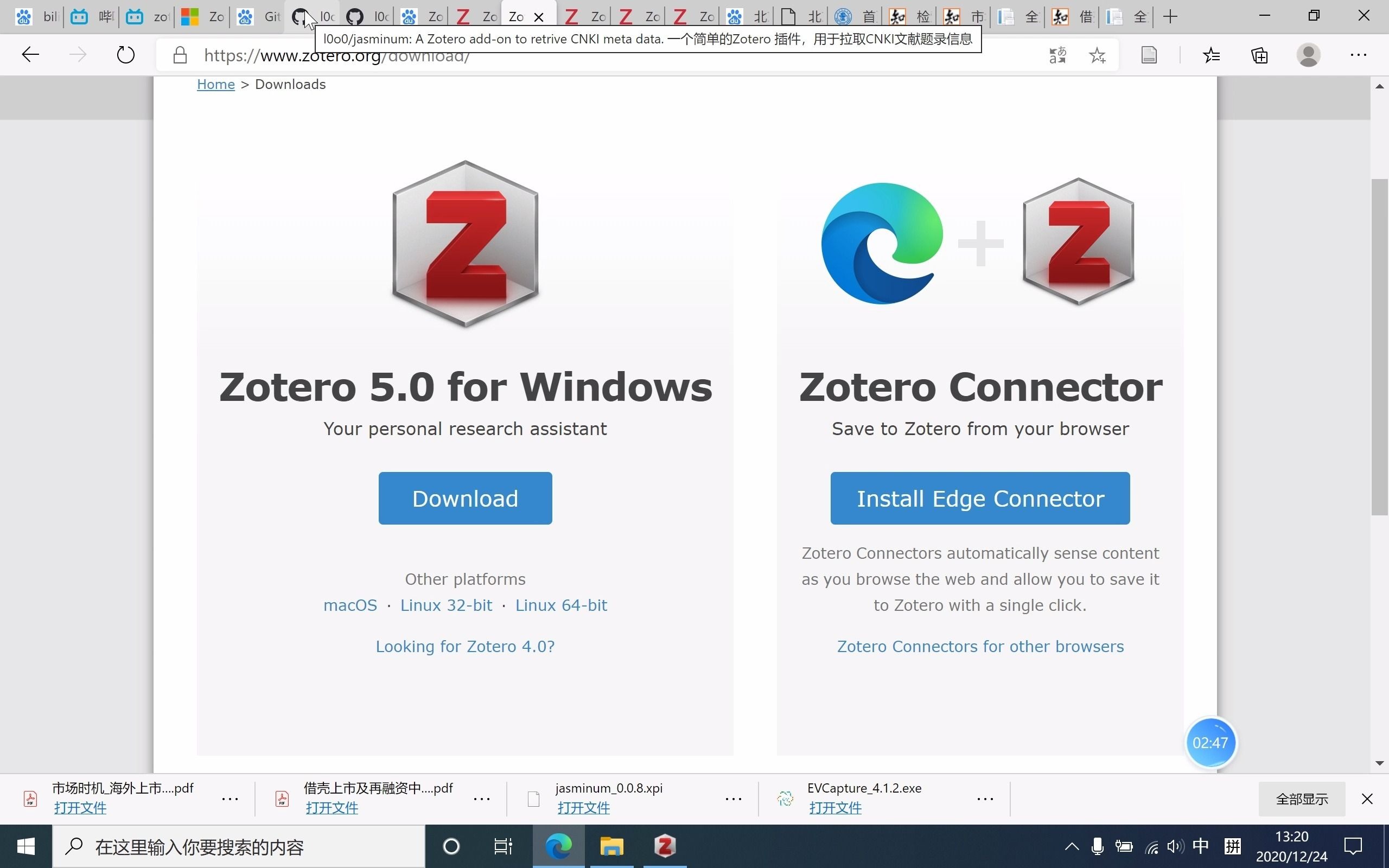Viewport: 1389px width, 868px height.
Task: Enter immersive reader mode from address bar
Action: (1149, 55)
